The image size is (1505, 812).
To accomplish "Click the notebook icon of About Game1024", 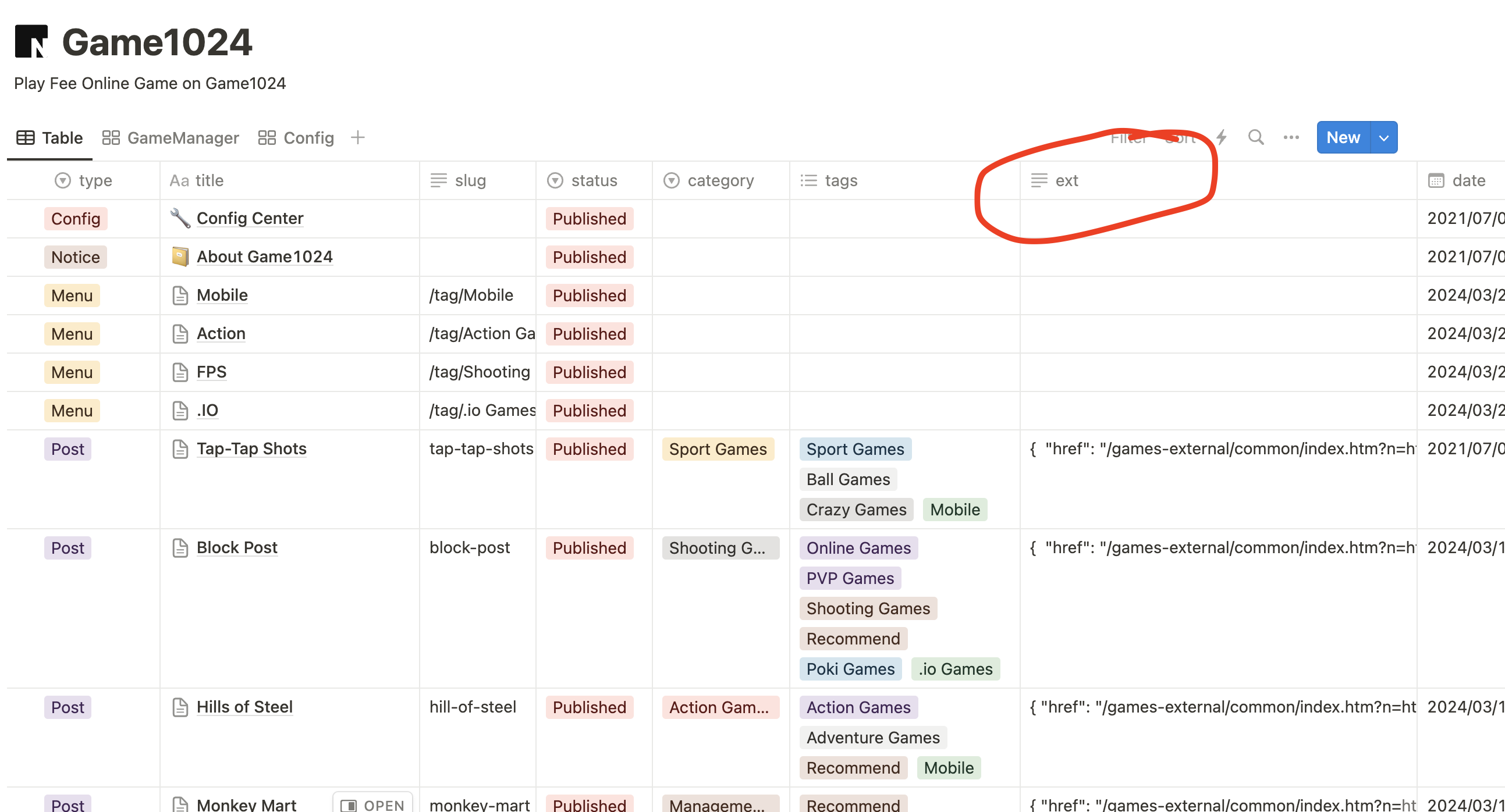I will (180, 257).
